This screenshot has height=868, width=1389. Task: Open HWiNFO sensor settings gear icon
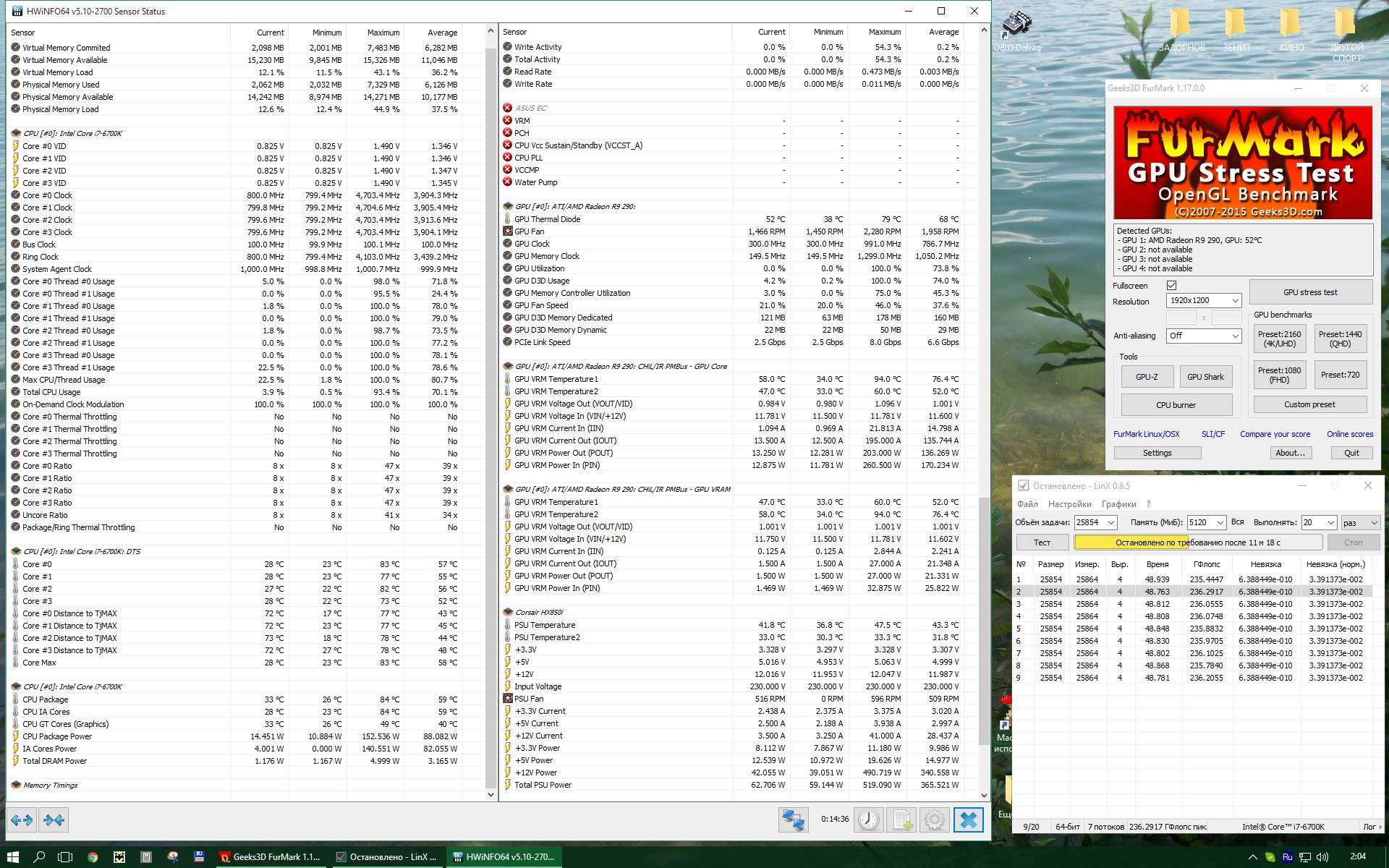[935, 820]
